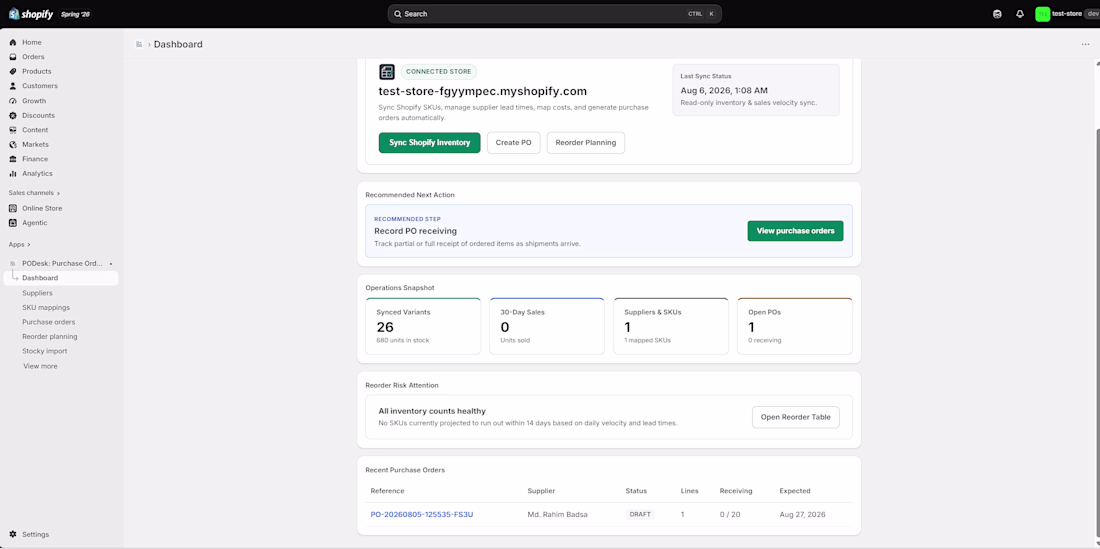Focus the Search field in top bar
This screenshot has height=549, width=1100.
pyautogui.click(x=554, y=14)
